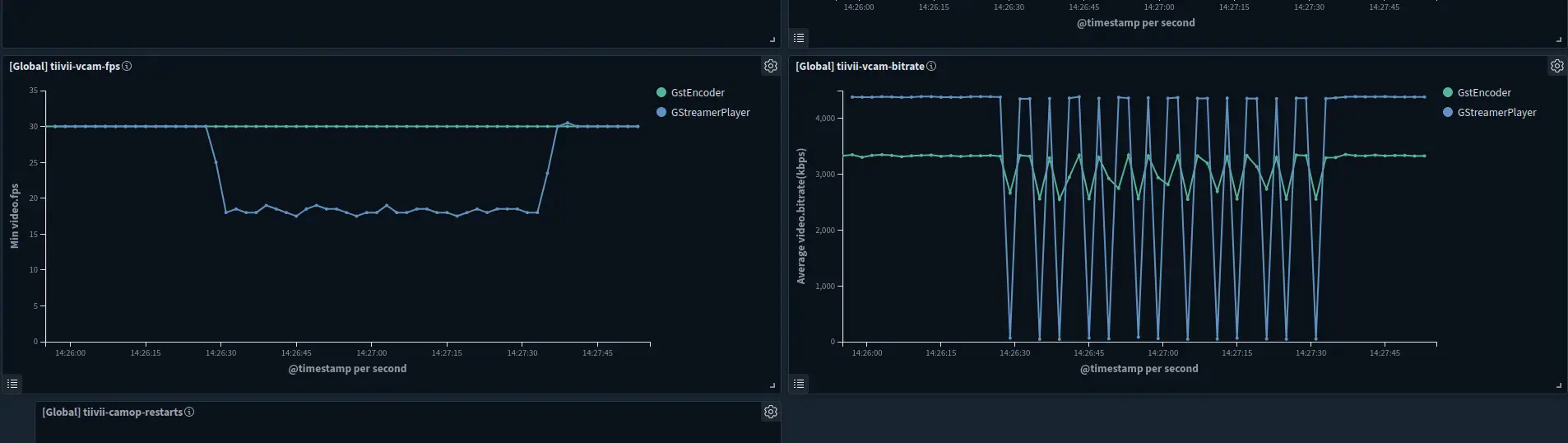Click the [Global] tiivii-vcam-fps panel title
This screenshot has width=1568, height=443.
65,66
